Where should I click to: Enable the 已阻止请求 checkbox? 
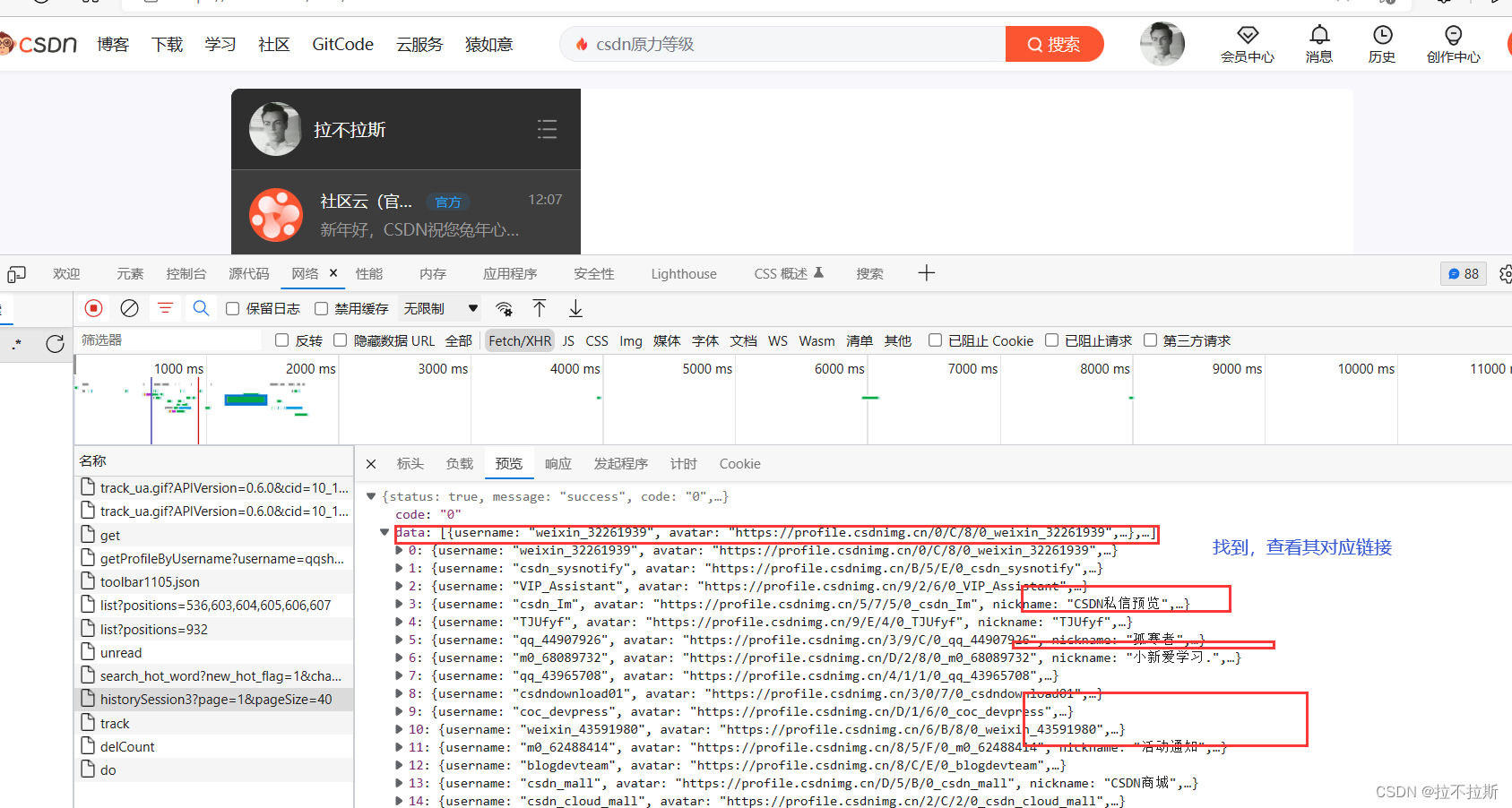[x=1051, y=340]
